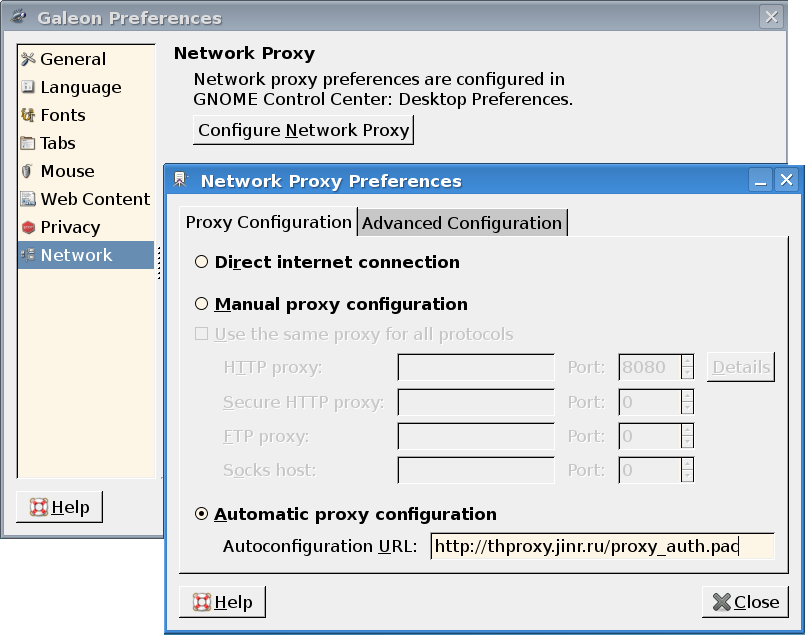Click the HTTP proxy host field
The height and width of the screenshot is (635, 805).
click(476, 367)
